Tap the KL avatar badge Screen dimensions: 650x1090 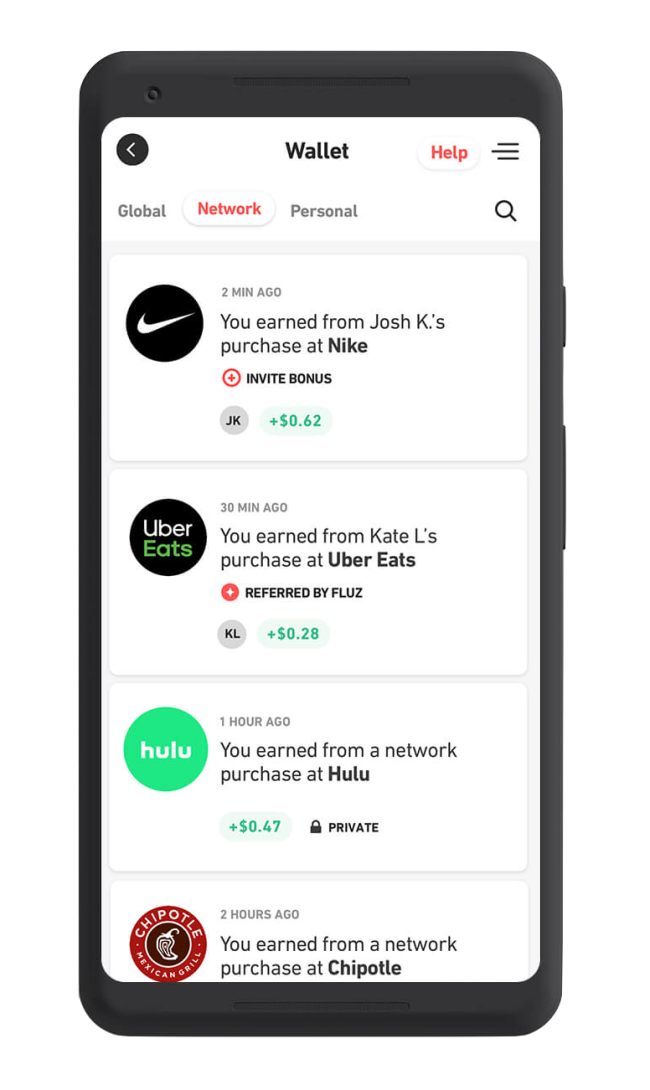pos(232,634)
